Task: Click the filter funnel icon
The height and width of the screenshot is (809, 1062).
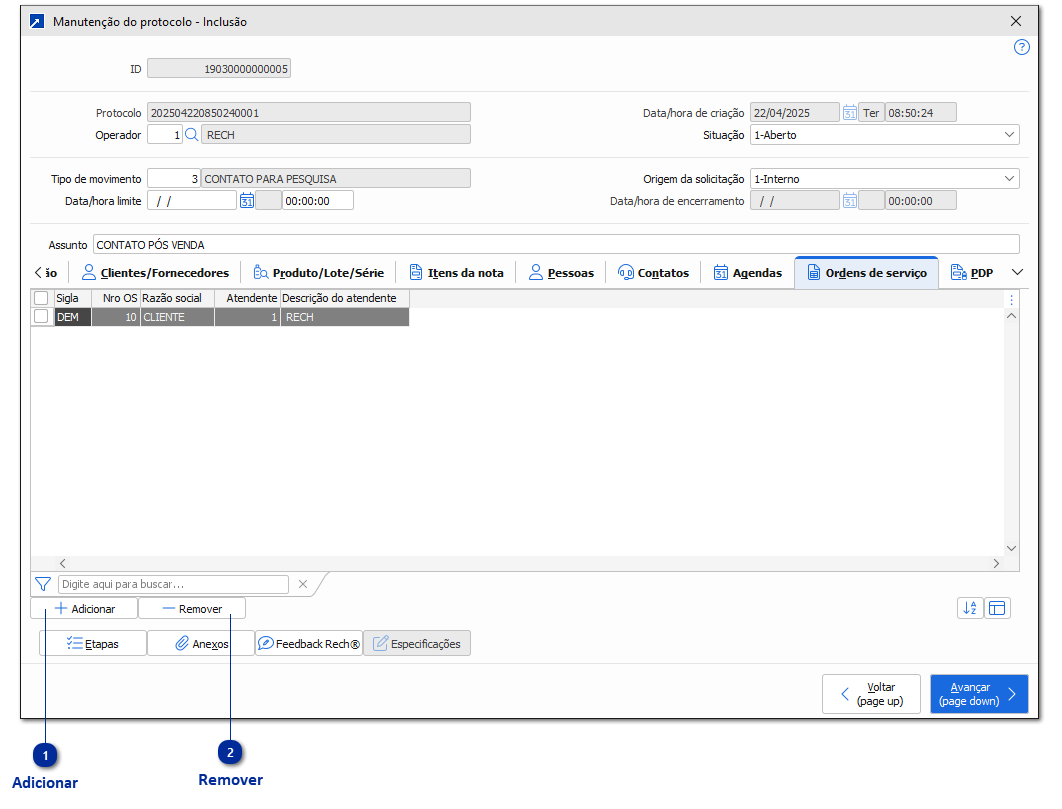Action: 43,583
